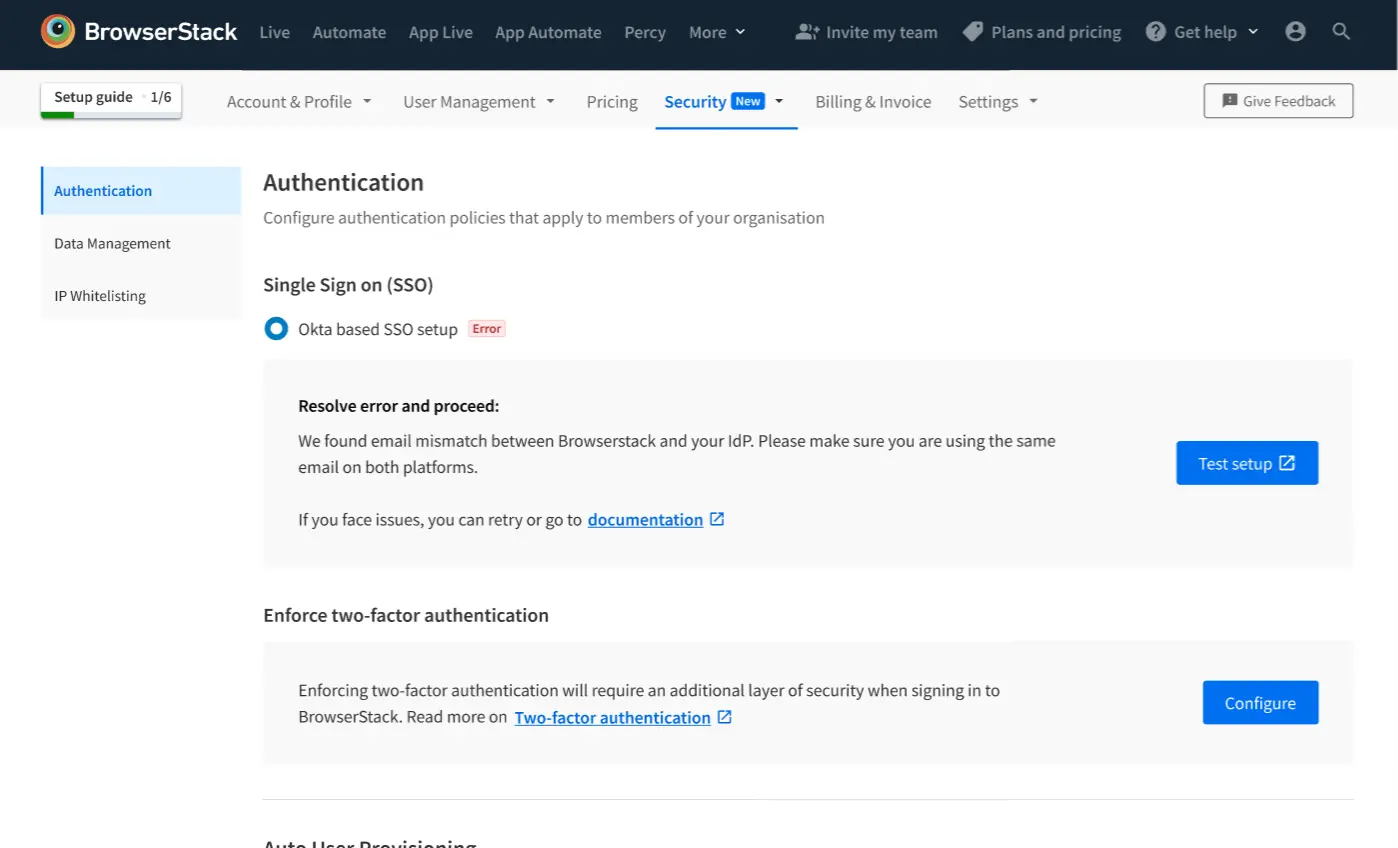Expand the Account & Profile dropdown
Image resolution: width=1398 pixels, height=848 pixels.
click(299, 102)
